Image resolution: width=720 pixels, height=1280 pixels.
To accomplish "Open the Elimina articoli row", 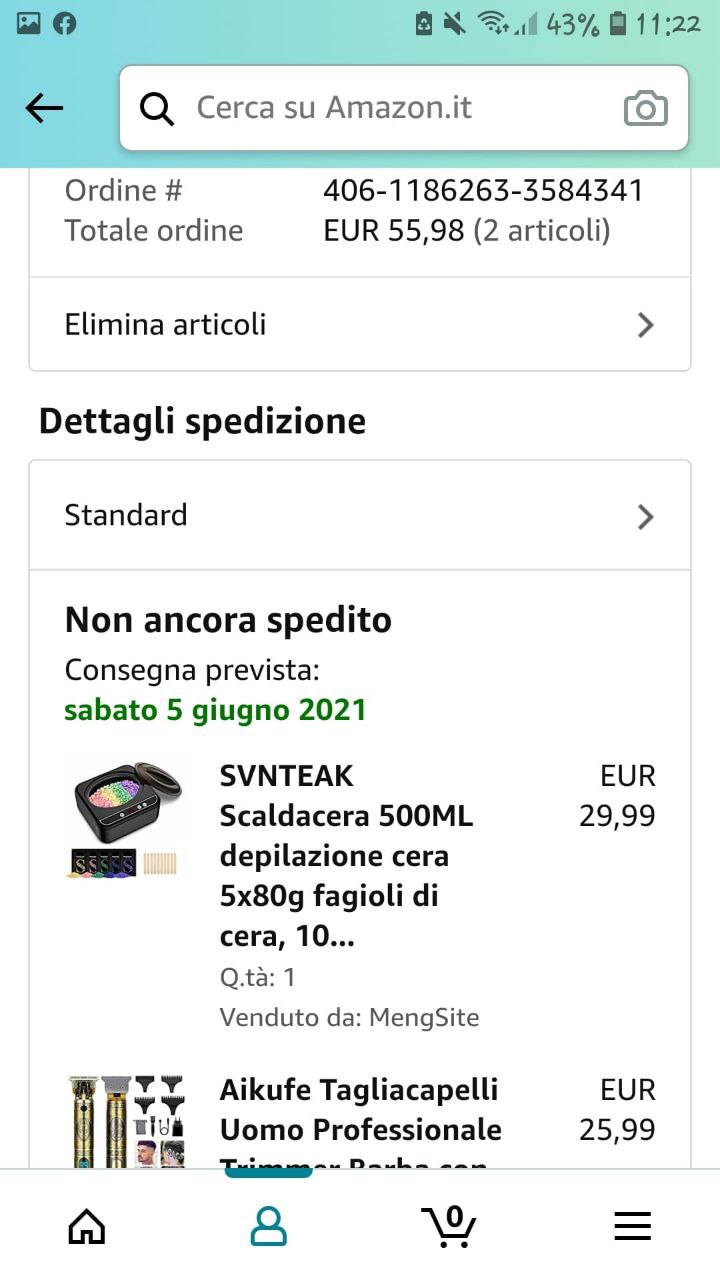I will (360, 324).
